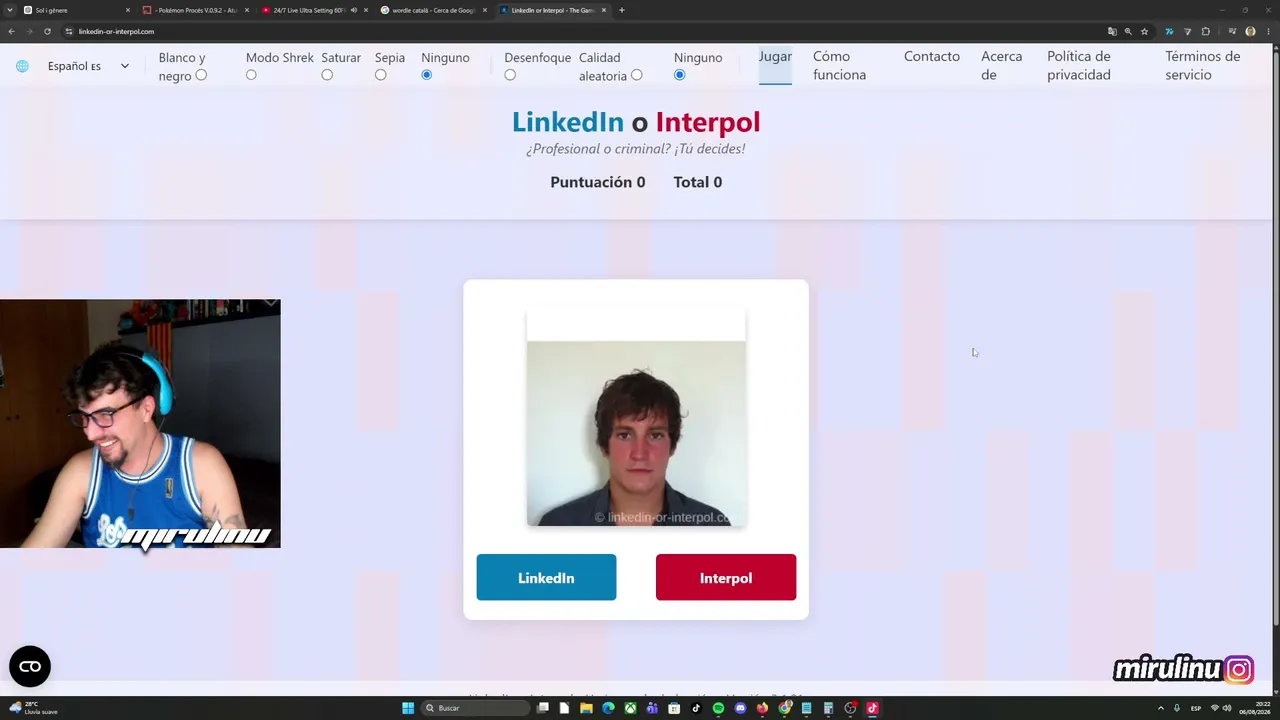Screen dimensions: 1280x720
Task: Guess Interpol with the red button
Action: point(726,578)
